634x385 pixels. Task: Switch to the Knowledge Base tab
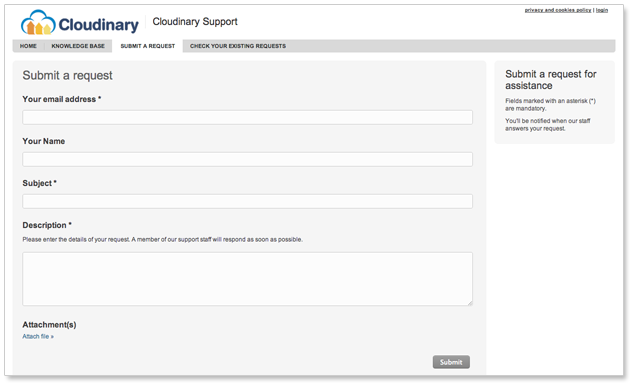click(x=78, y=46)
